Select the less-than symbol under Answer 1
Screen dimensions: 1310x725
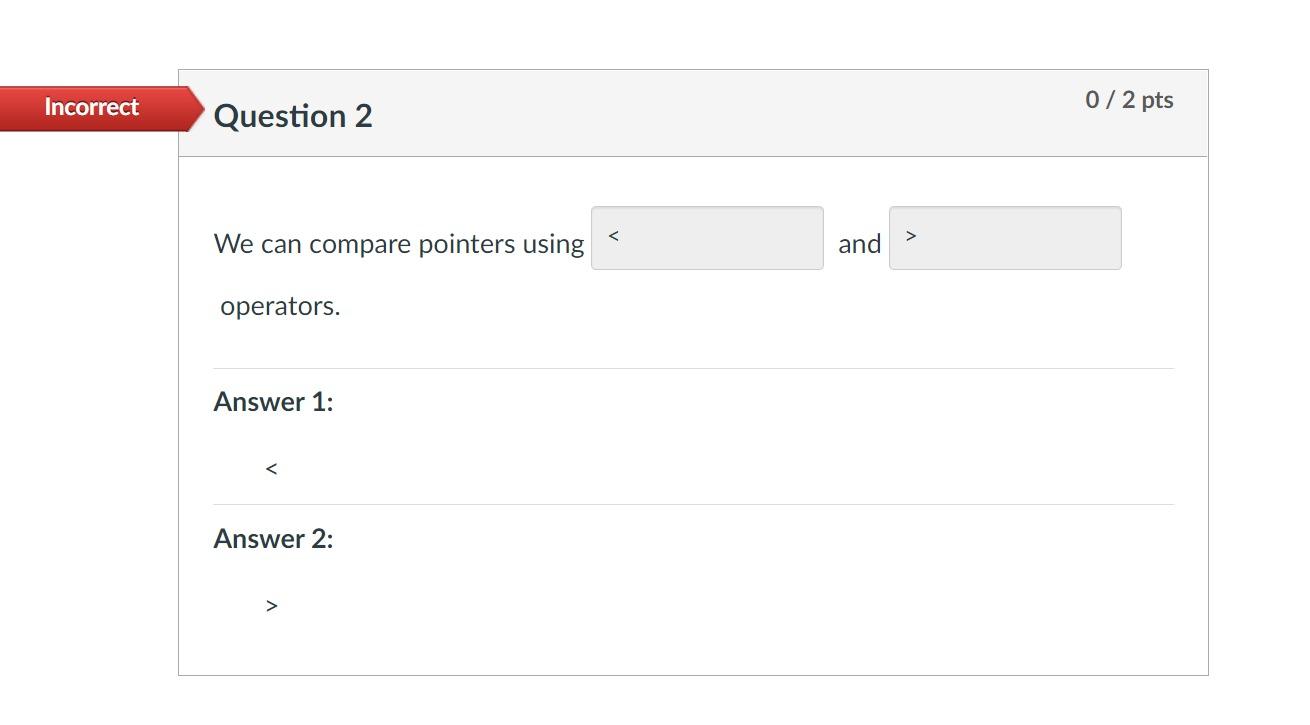click(x=271, y=469)
